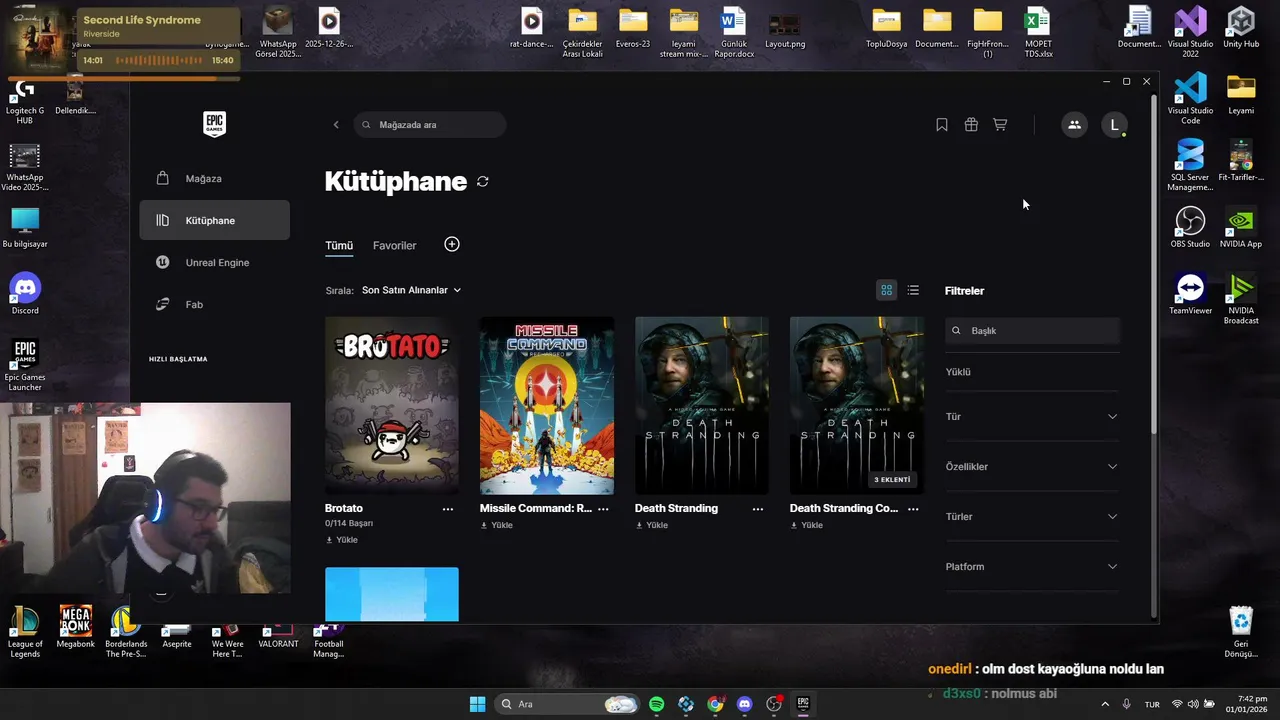Open the NVIDIA App desktop shortcut
Screen dimensions: 1280x720
tap(1241, 227)
